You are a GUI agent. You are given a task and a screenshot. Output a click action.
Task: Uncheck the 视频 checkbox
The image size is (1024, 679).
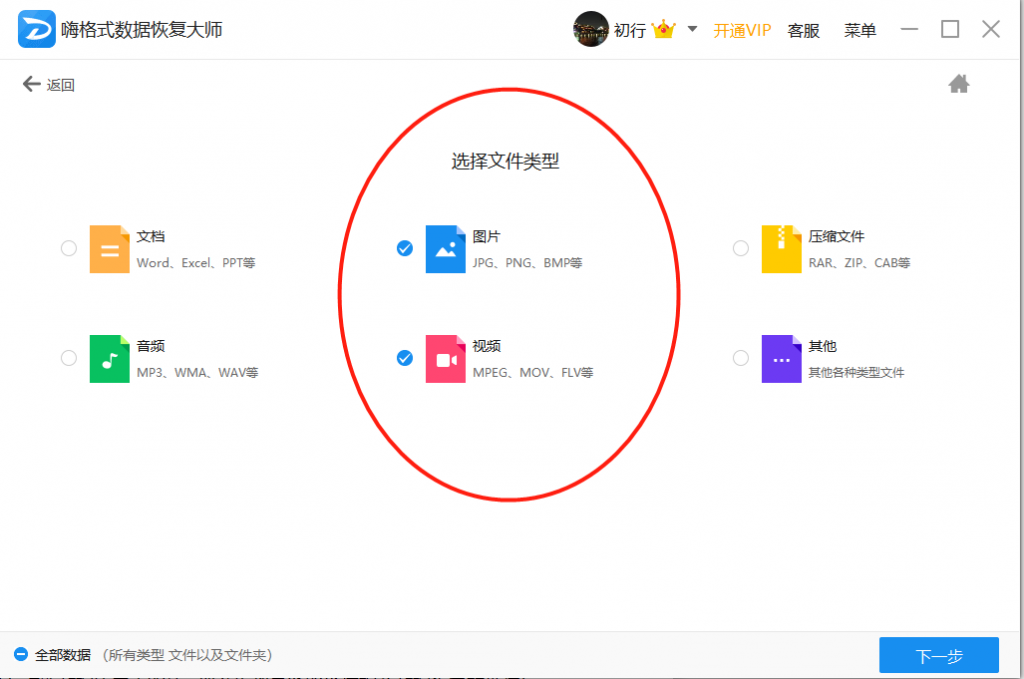[x=405, y=358]
